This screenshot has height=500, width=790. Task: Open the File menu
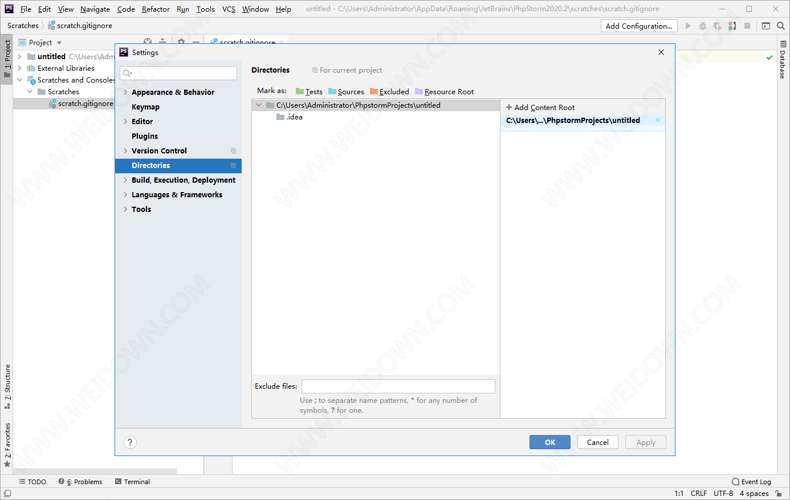(26, 9)
